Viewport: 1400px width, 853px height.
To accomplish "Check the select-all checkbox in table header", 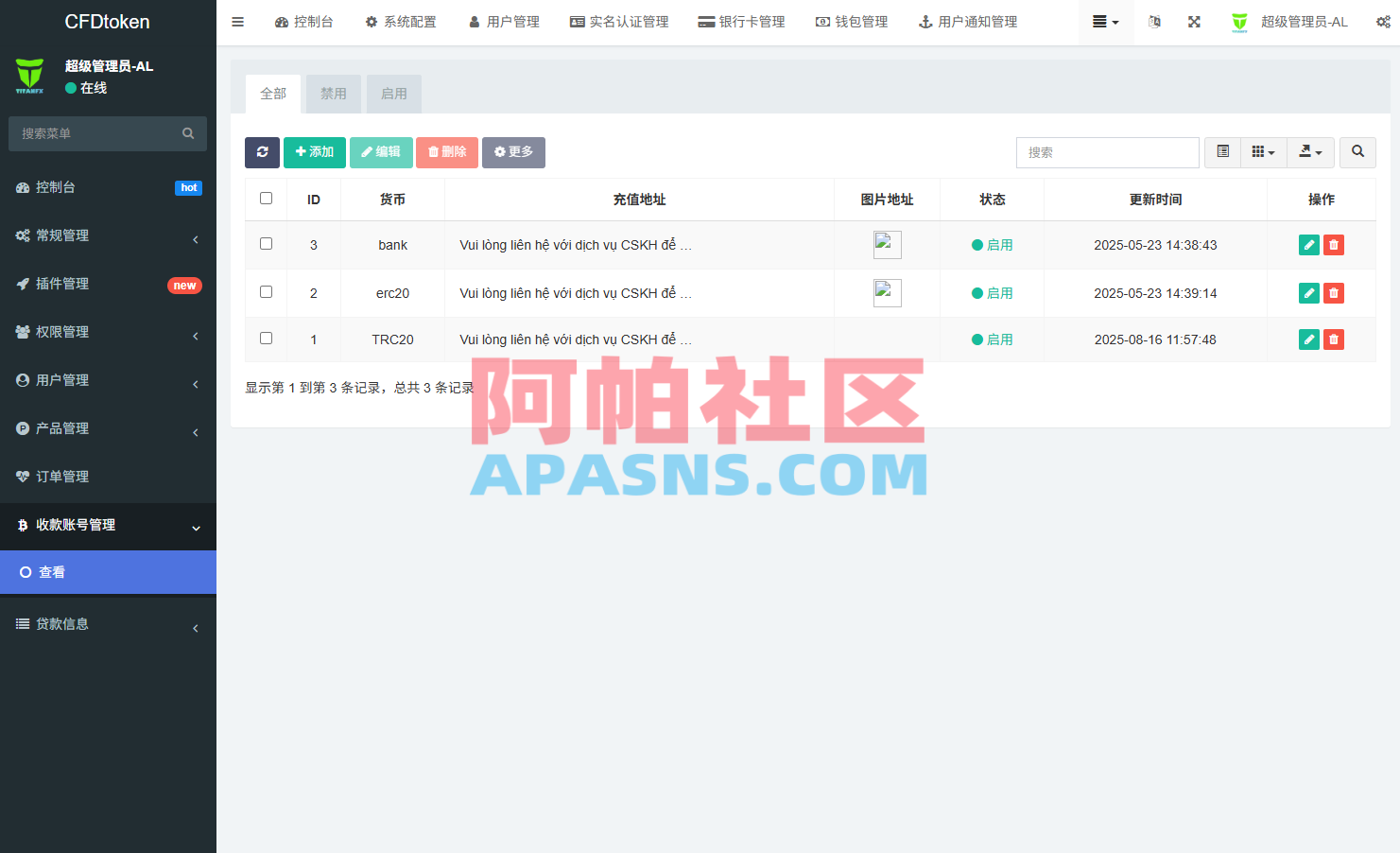I will (x=266, y=199).
